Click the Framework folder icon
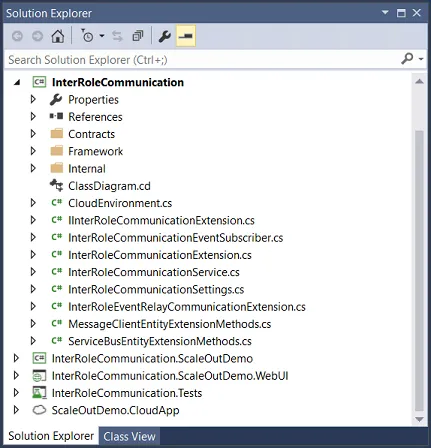This screenshot has width=431, height=448. [x=57, y=151]
